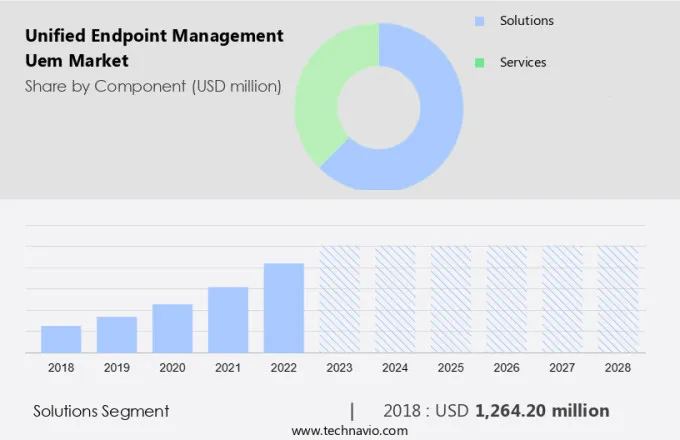Click the hatched 2028 forecast bar

tap(617, 299)
